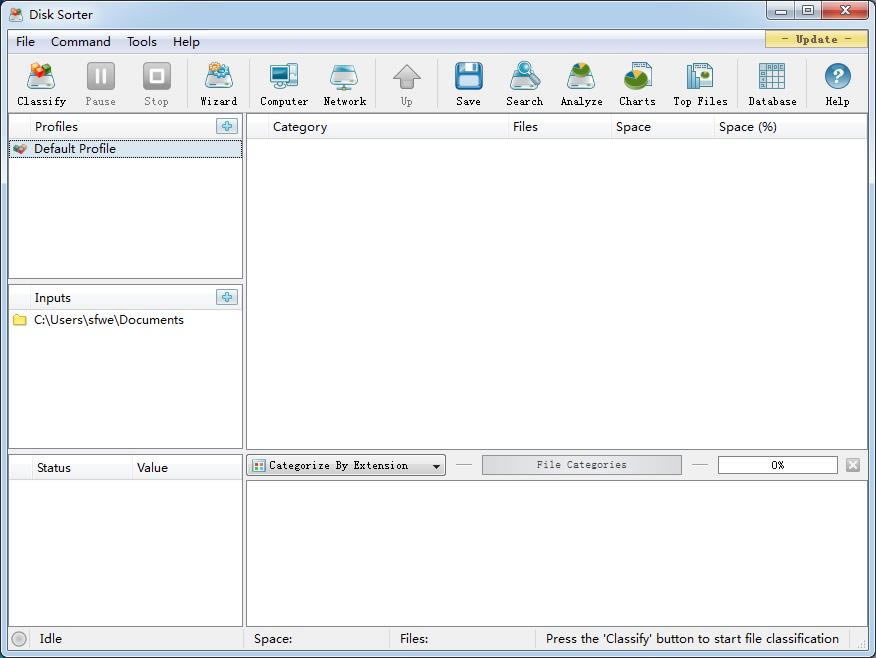This screenshot has height=658, width=876.
Task: Maximize the Disk Sorter window
Action: pos(808,11)
